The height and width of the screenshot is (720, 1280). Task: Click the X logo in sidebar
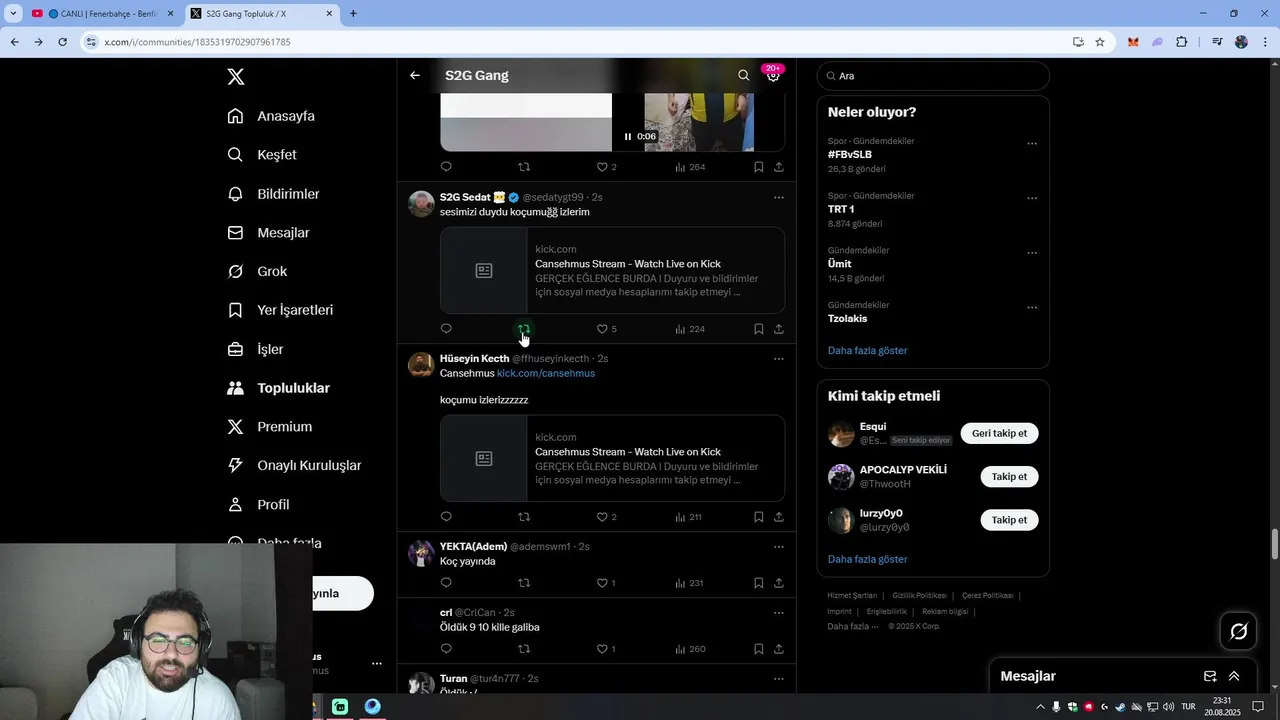[235, 77]
